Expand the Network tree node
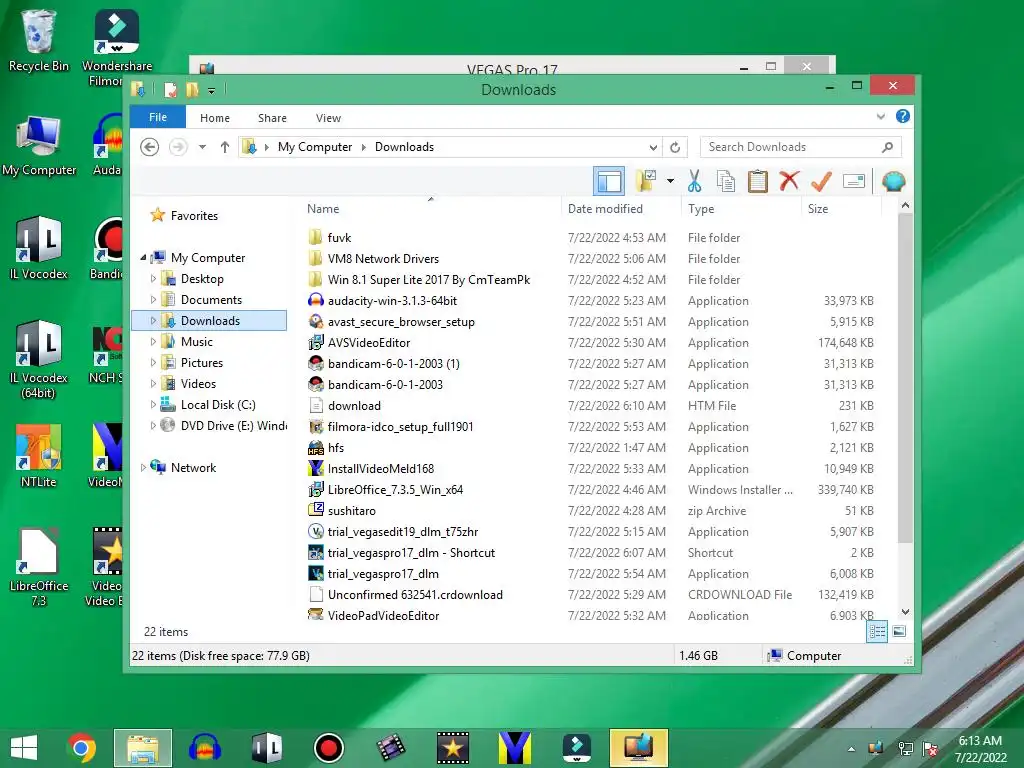 click(143, 468)
